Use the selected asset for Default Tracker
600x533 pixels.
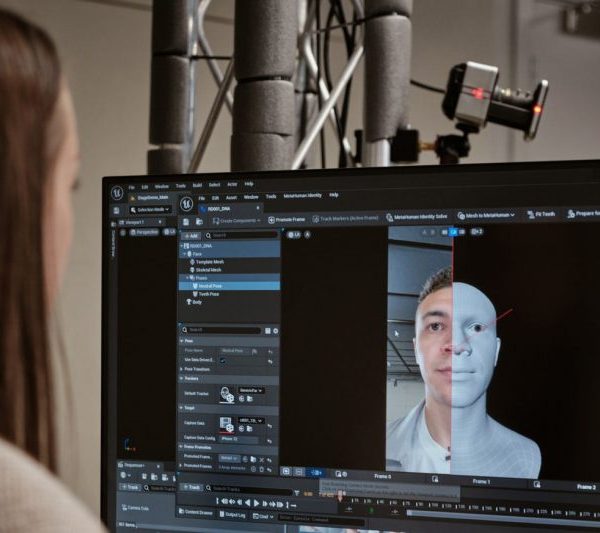pos(241,399)
